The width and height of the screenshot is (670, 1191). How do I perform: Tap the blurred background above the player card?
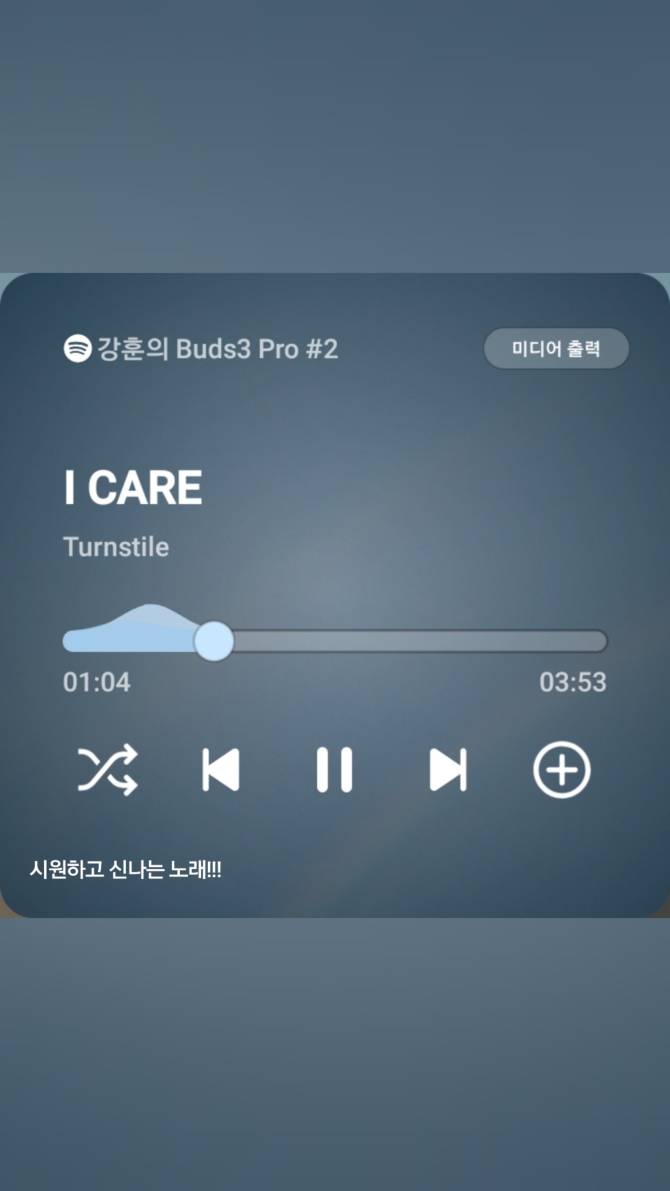tap(335, 137)
